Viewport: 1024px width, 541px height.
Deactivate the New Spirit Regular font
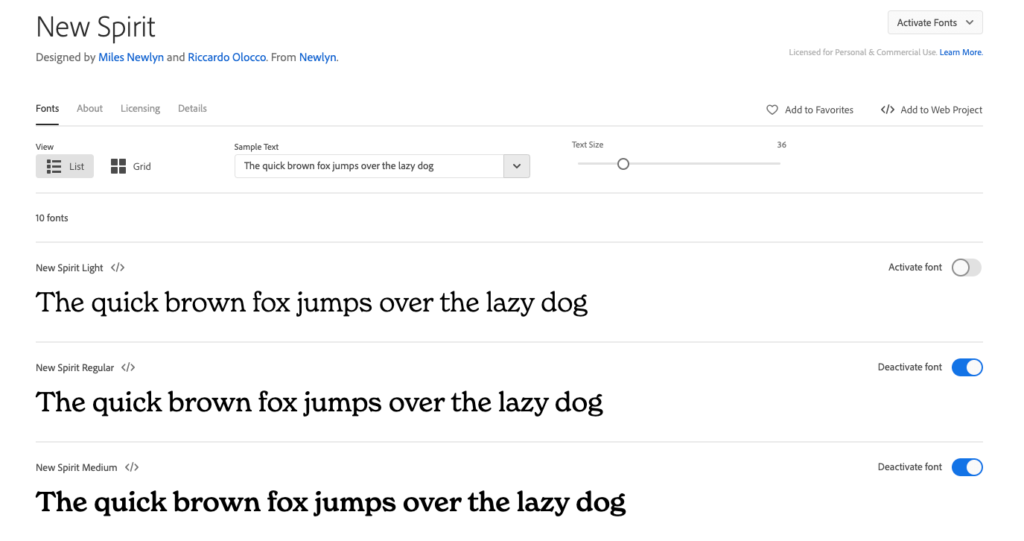(967, 367)
